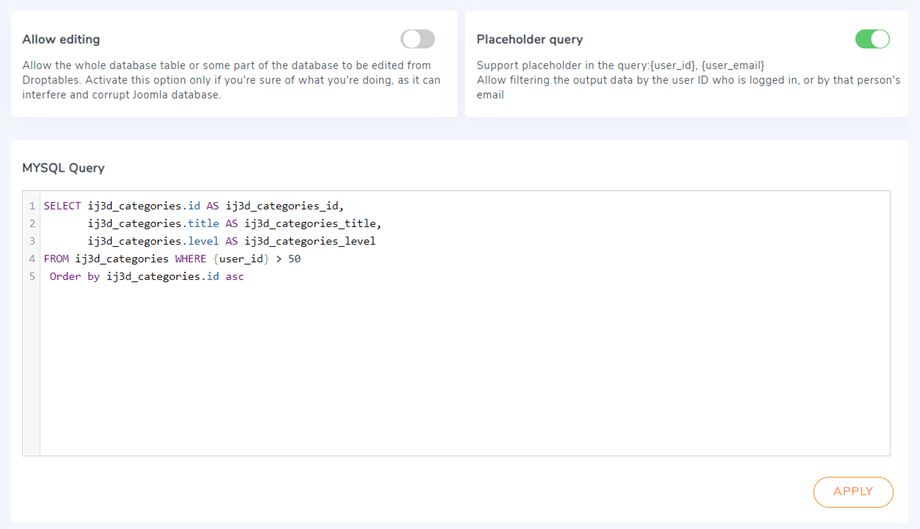Place cursor at the value 50
Screen dimensions: 920x529
coord(294,259)
